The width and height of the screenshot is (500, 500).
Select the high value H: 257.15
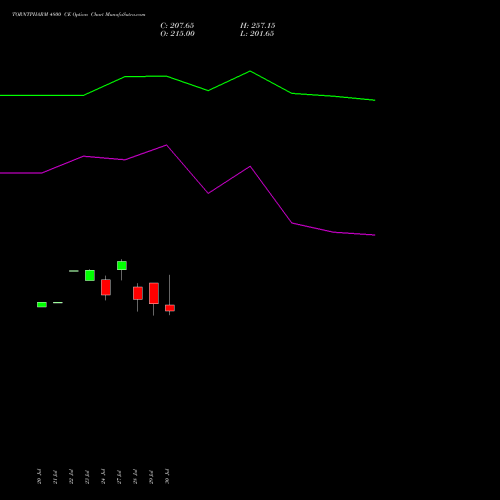258,26
